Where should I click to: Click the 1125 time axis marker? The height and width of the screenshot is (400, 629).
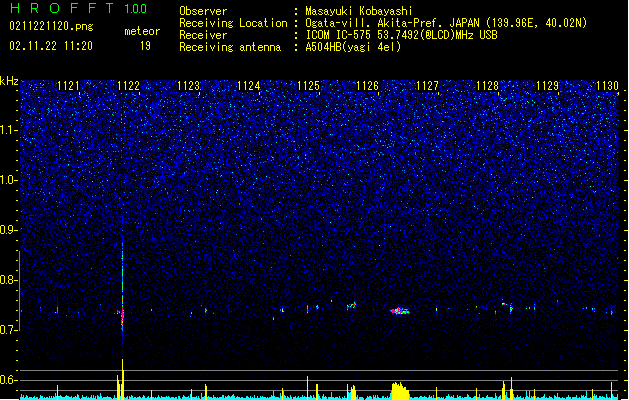coord(308,85)
